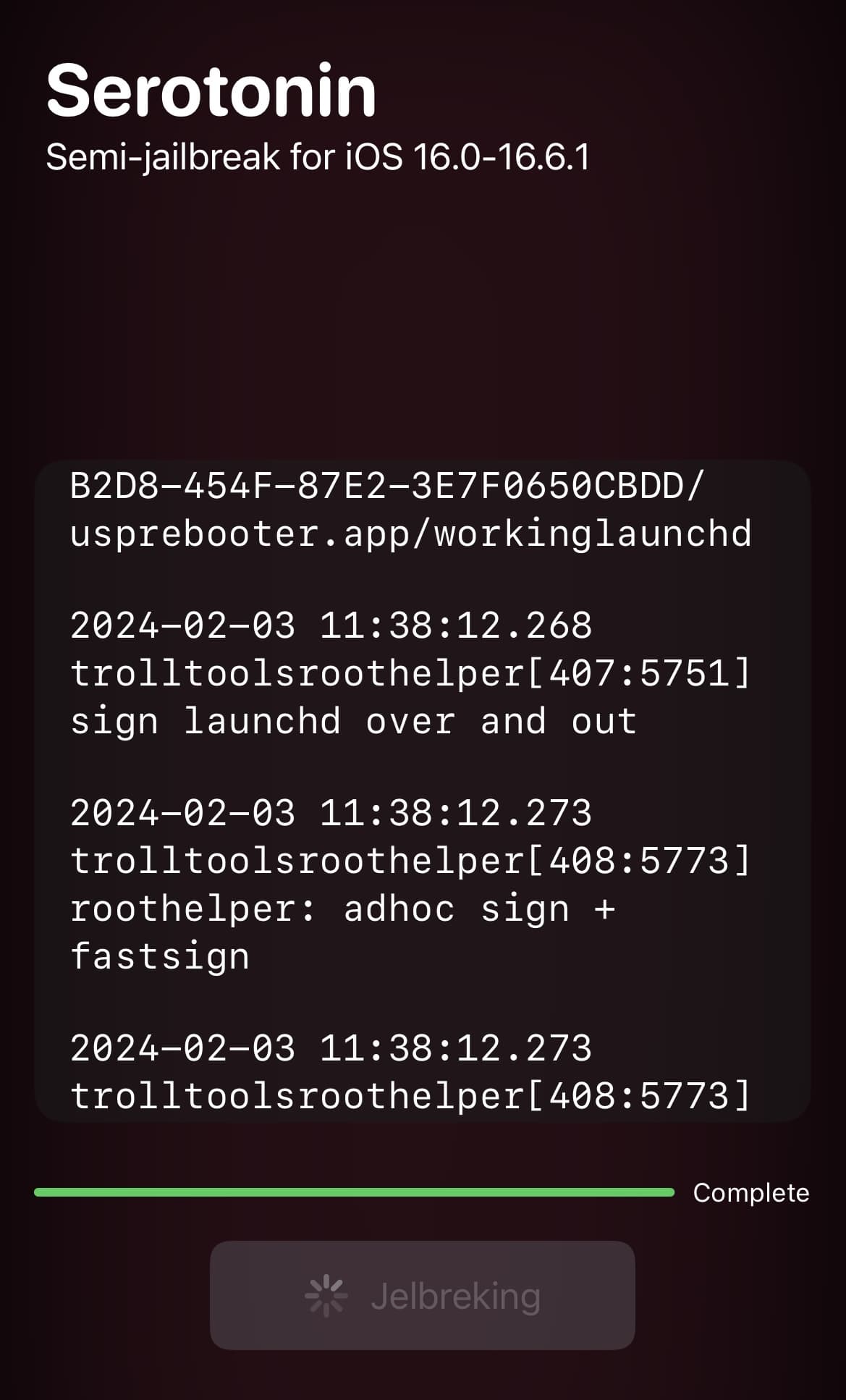
Task: Click the Semi-jailbreak for iOS subtitle
Action: pos(318,156)
